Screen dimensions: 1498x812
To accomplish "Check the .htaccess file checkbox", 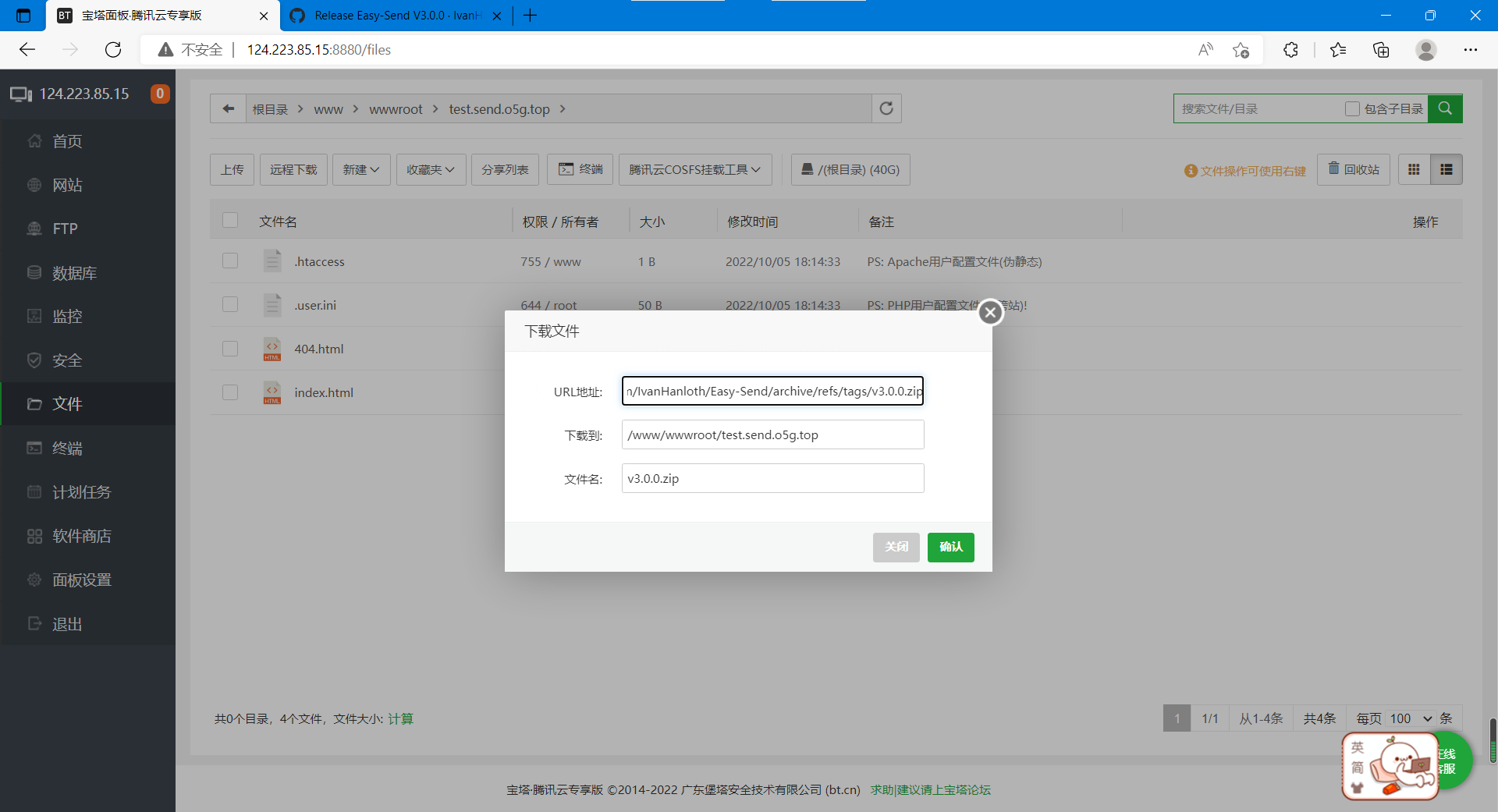I will pyautogui.click(x=230, y=261).
